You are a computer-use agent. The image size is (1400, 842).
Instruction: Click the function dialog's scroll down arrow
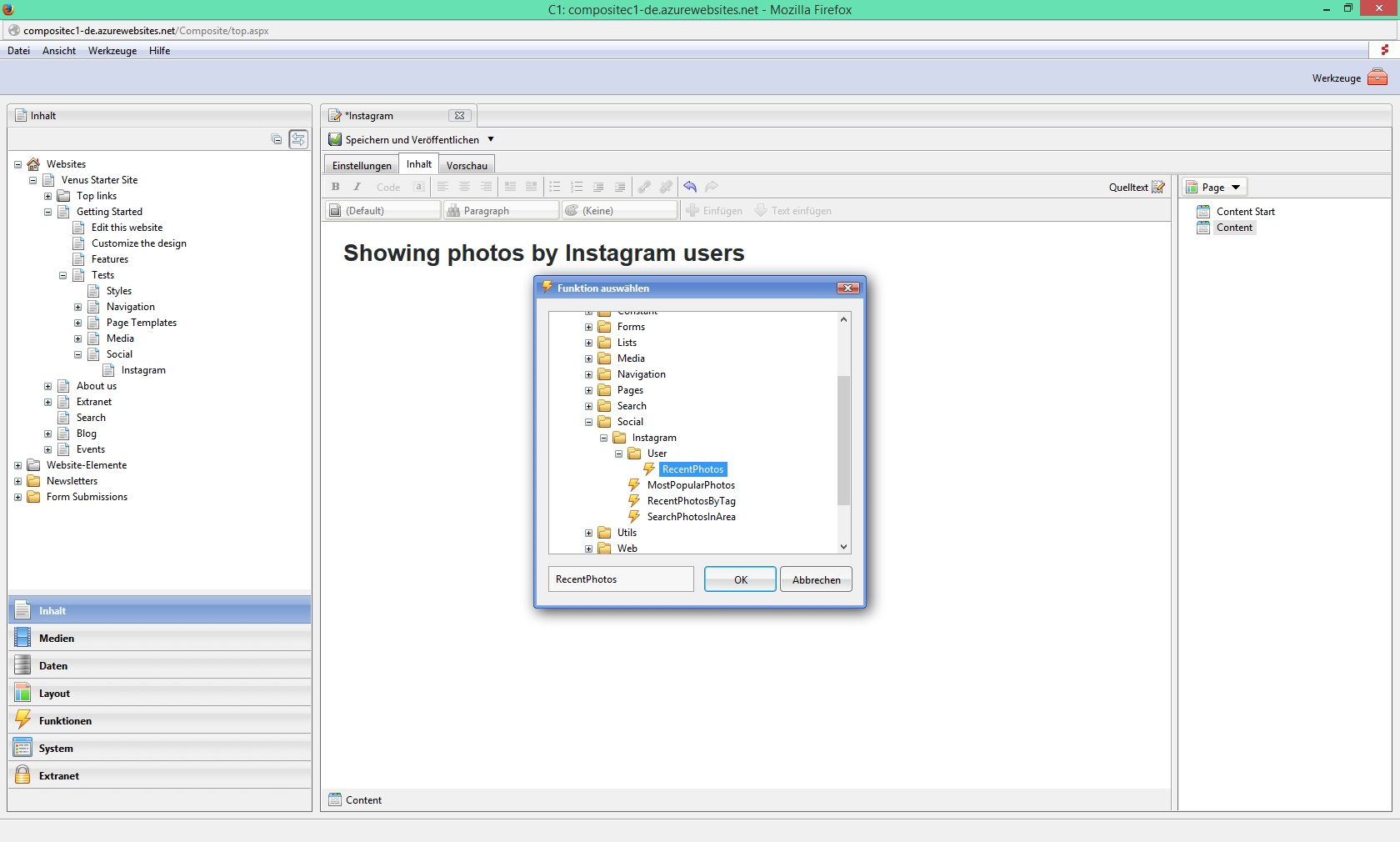843,547
